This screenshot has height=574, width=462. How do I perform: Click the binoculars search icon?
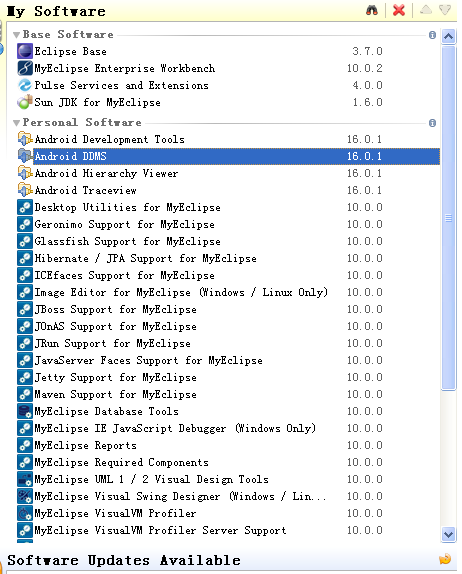[x=372, y=10]
